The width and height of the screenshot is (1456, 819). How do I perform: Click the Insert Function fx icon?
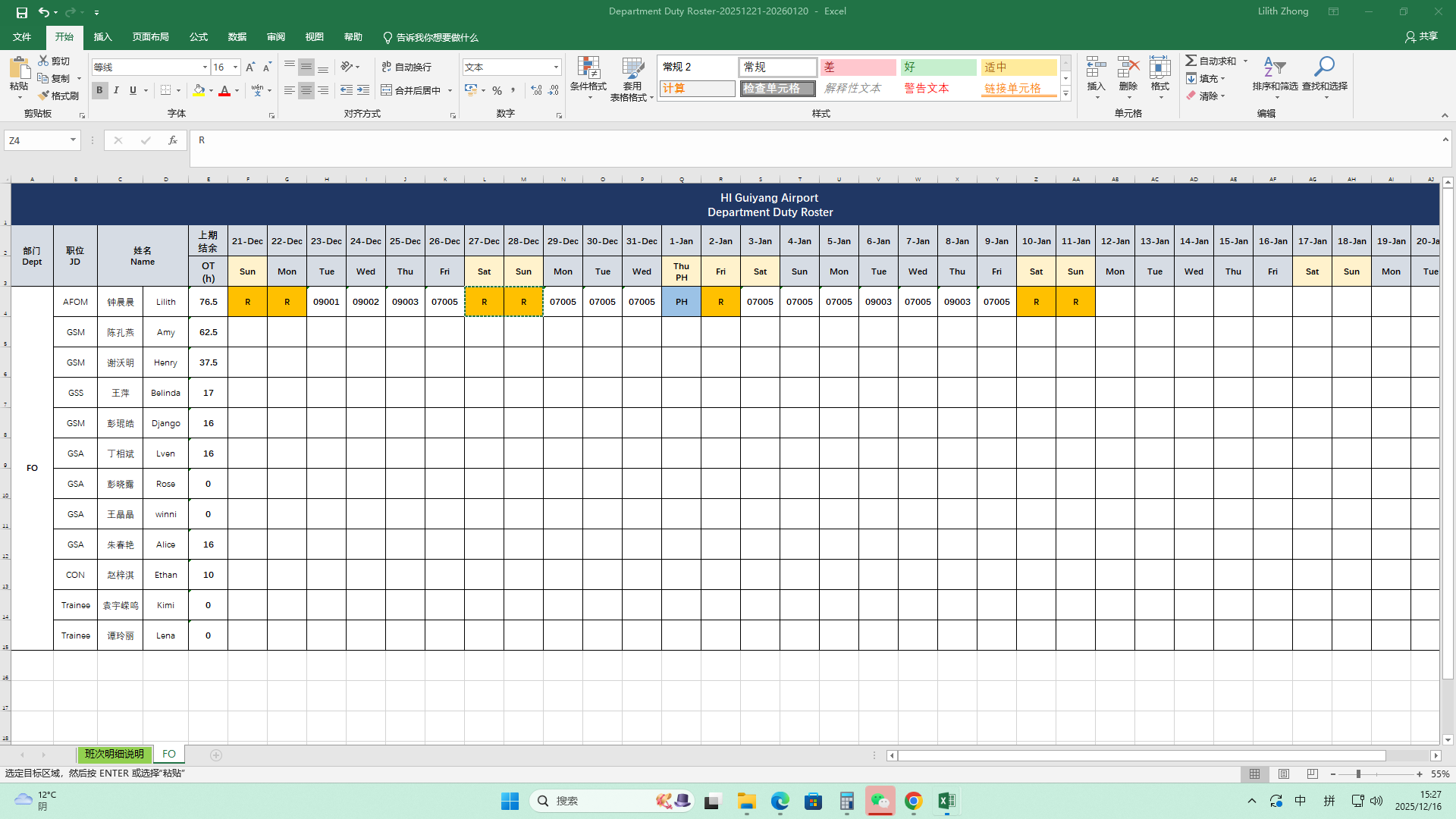[x=173, y=140]
